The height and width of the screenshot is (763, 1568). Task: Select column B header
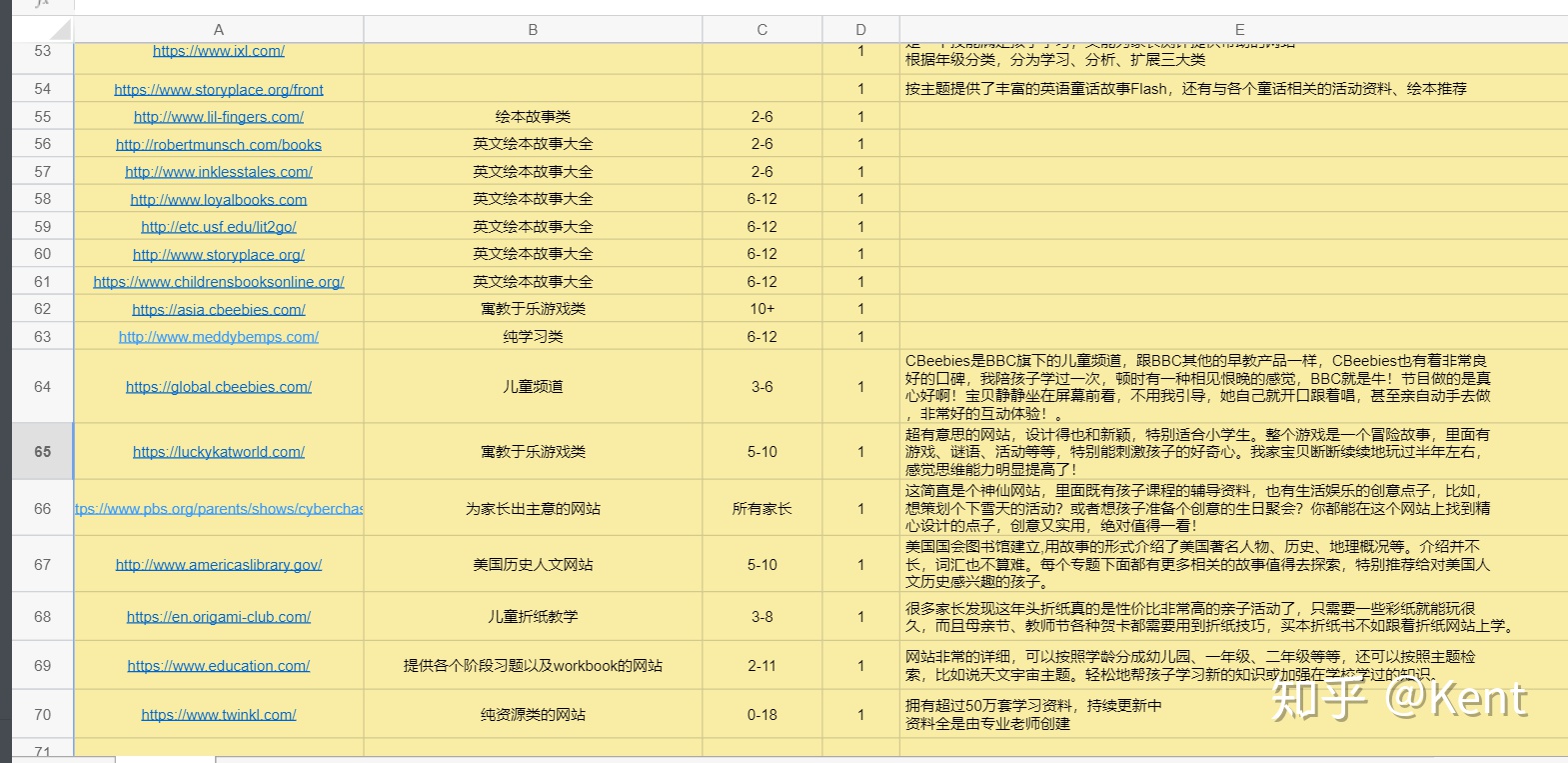click(x=533, y=30)
